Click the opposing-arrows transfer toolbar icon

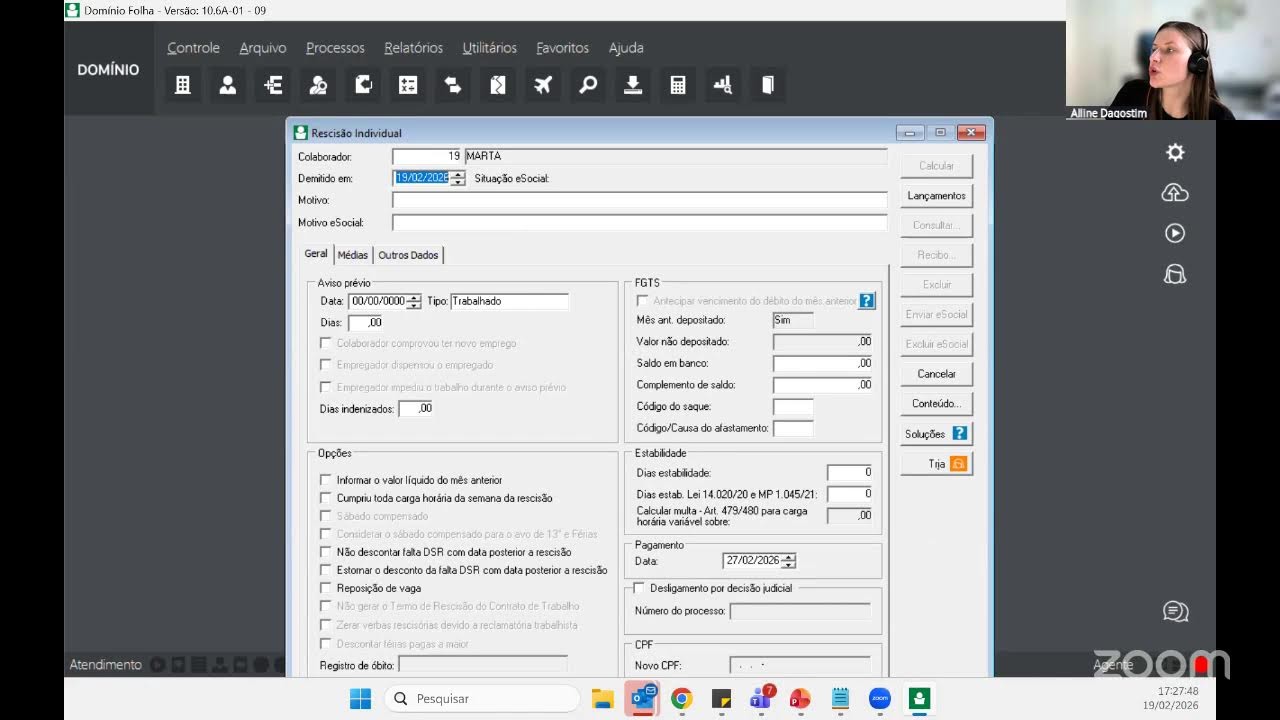(453, 85)
